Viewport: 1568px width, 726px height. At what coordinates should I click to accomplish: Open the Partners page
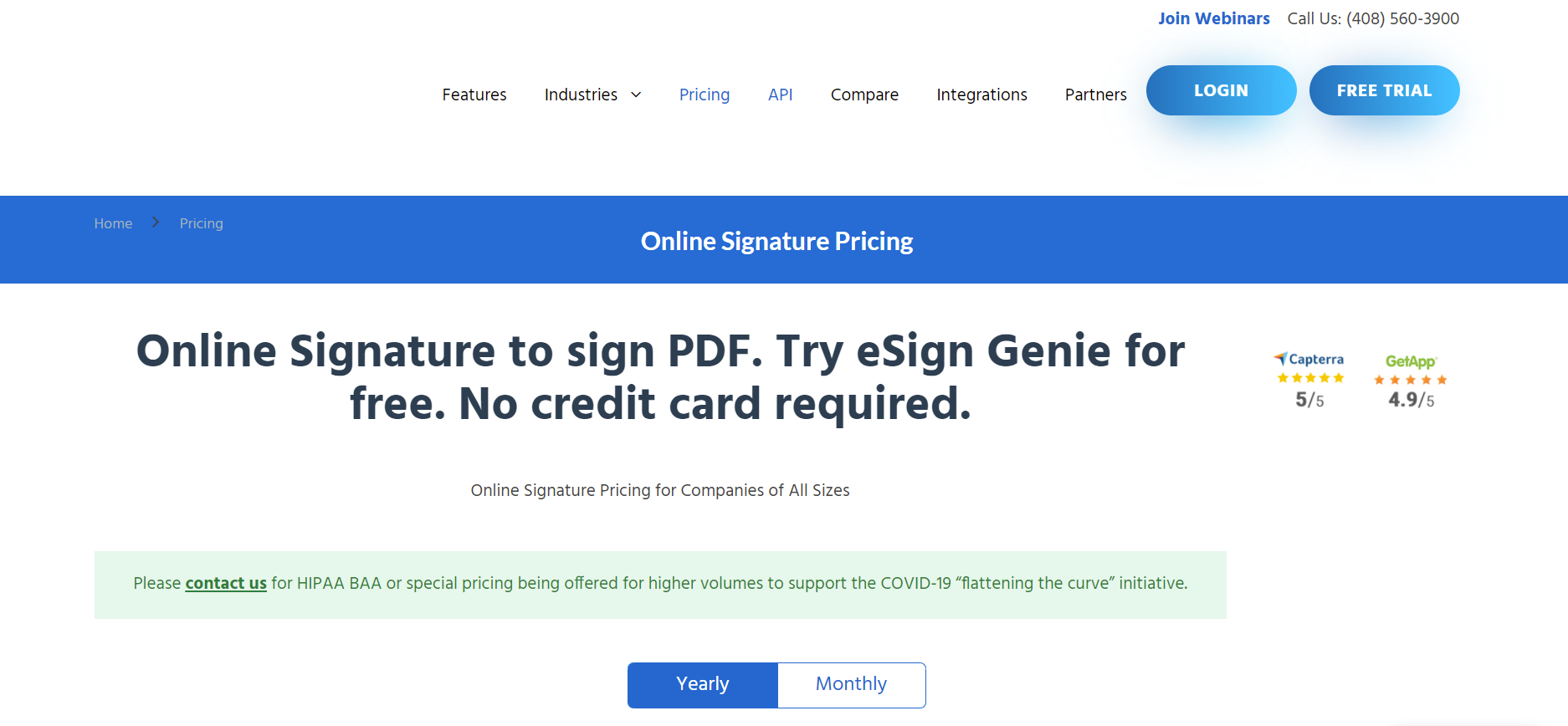[x=1094, y=95]
